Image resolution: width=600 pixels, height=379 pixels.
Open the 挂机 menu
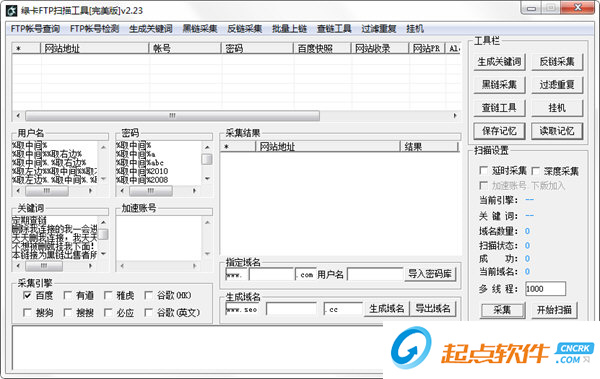[x=415, y=29]
